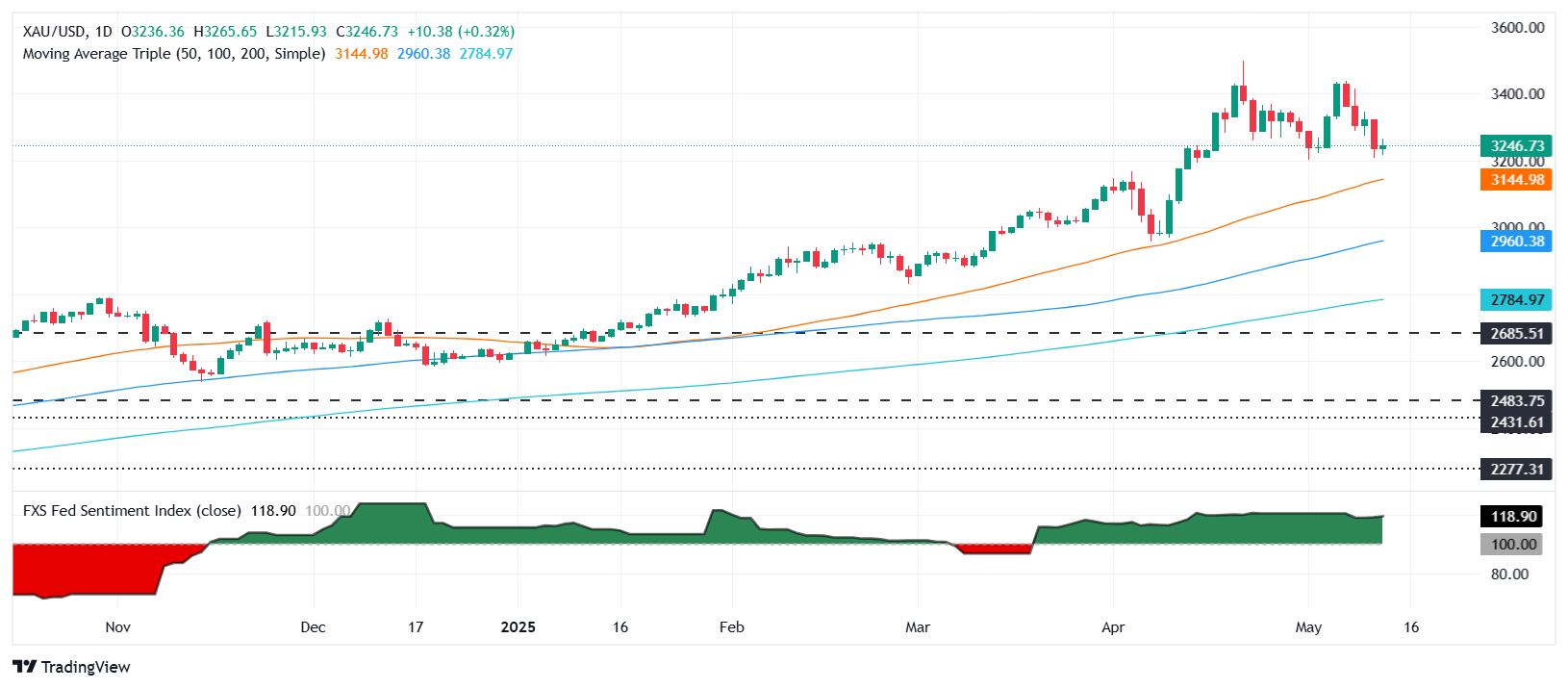Image resolution: width=1568 pixels, height=689 pixels.
Task: Click the orange 50 MA value 3144.98 in legend
Action: [x=361, y=54]
